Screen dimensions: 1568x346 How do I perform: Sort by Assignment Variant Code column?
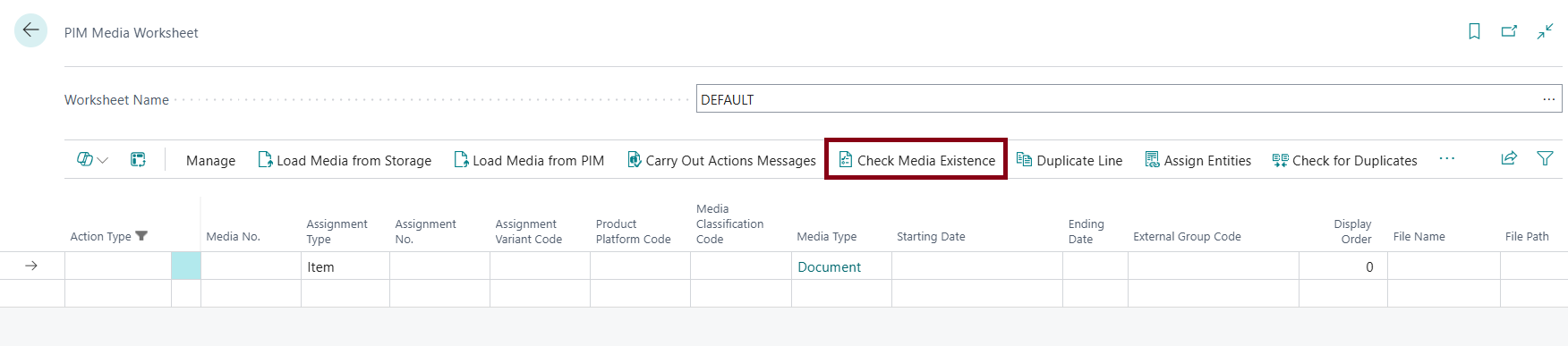pos(528,231)
